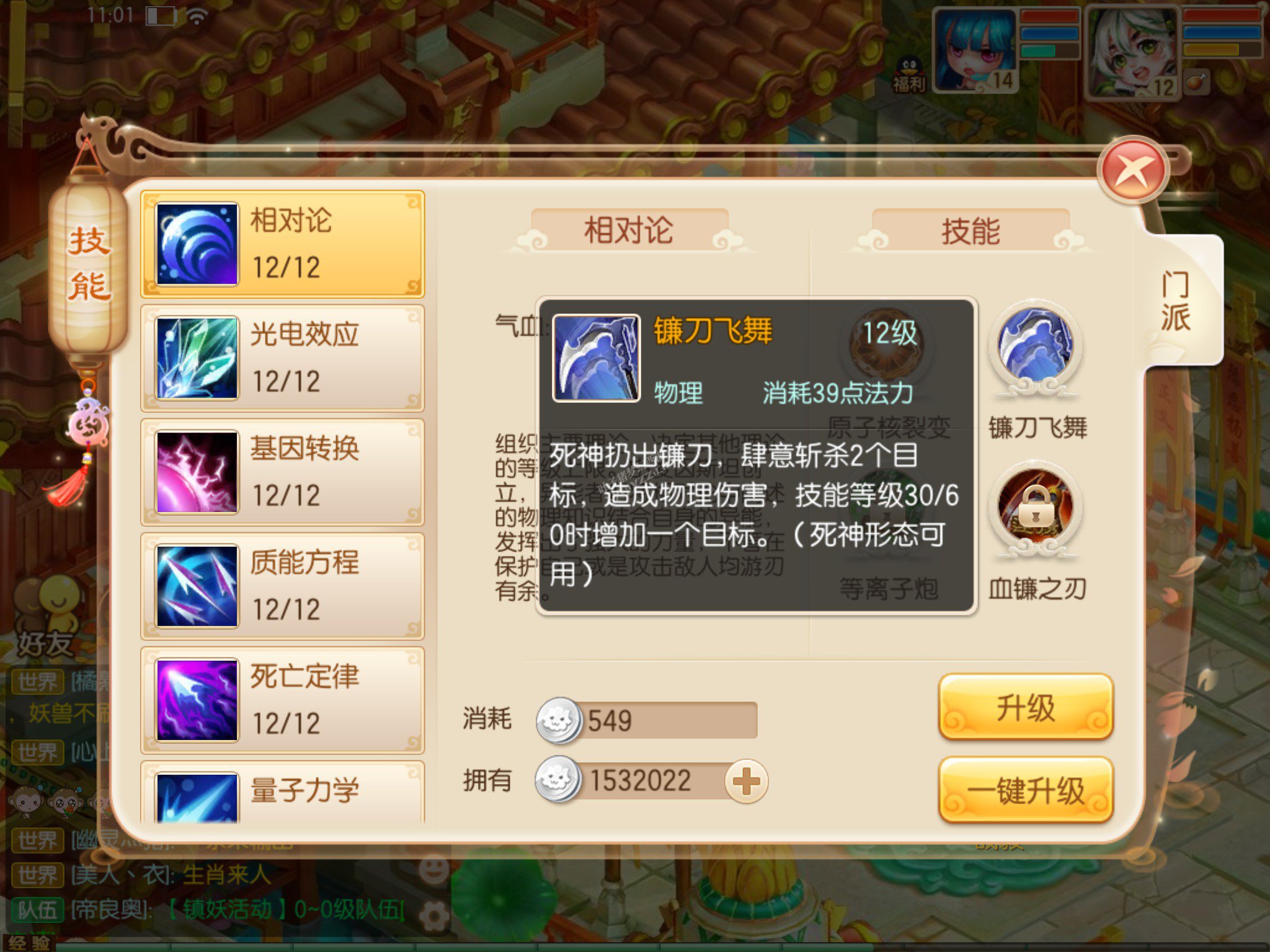Open the 质能方程 skill entry
1270x952 pixels.
283,586
